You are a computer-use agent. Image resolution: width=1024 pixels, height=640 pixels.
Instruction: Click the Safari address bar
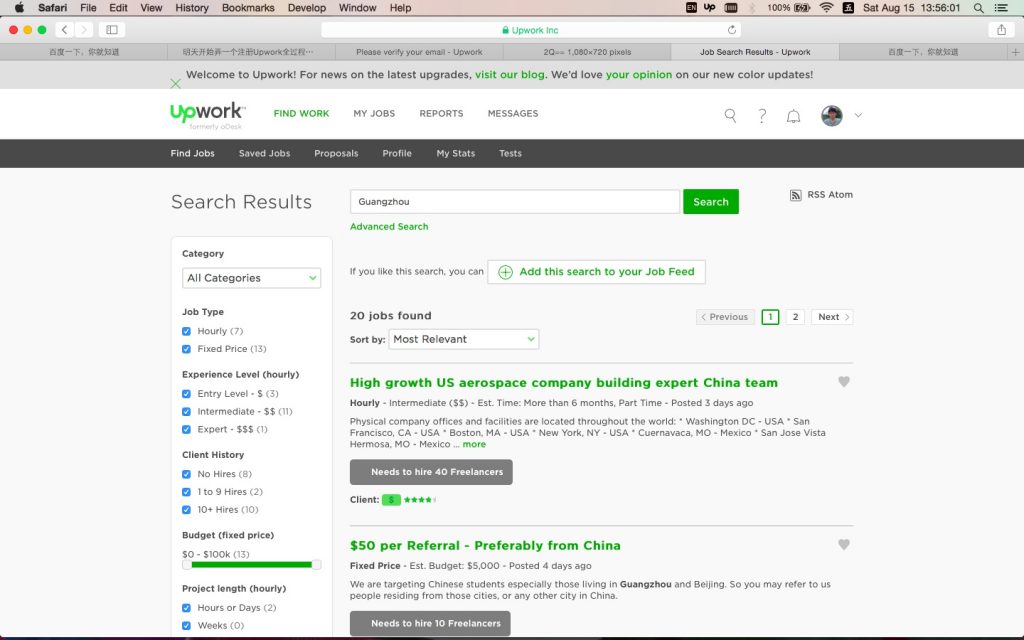tap(530, 29)
